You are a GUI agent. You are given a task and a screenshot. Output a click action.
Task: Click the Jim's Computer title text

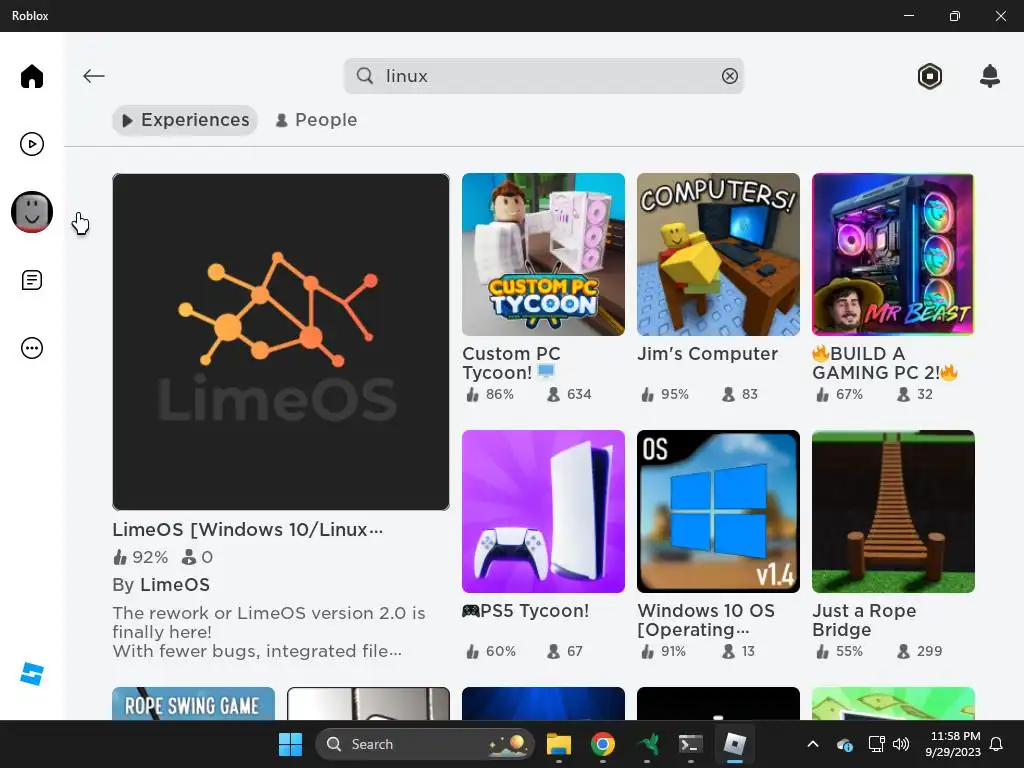tap(707, 353)
